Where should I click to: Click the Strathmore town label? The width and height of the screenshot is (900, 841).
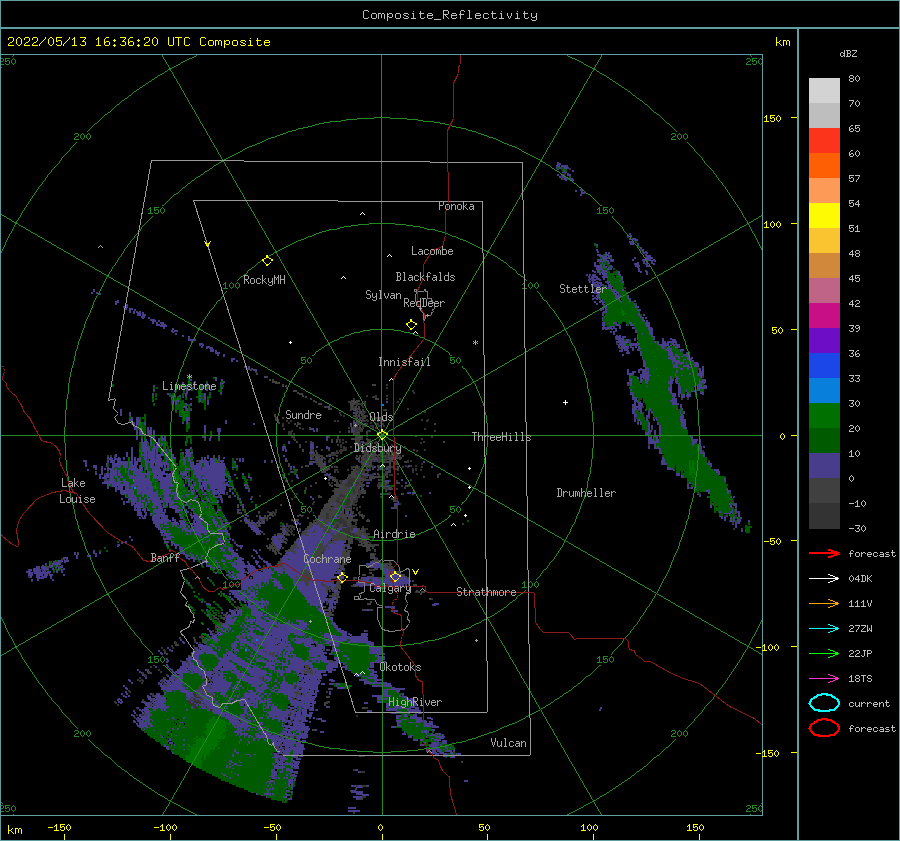click(x=486, y=592)
